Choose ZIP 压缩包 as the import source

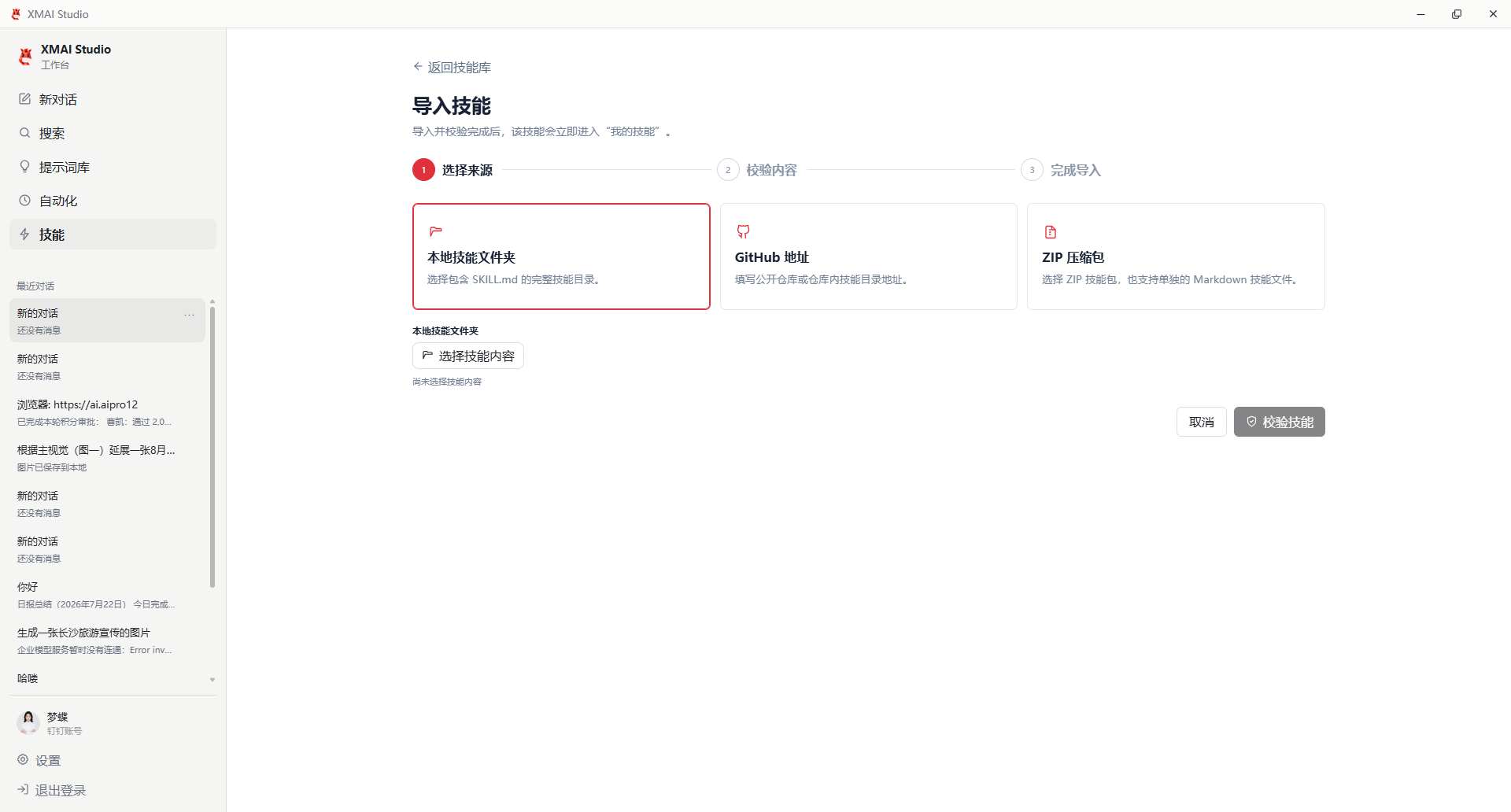tap(1176, 257)
